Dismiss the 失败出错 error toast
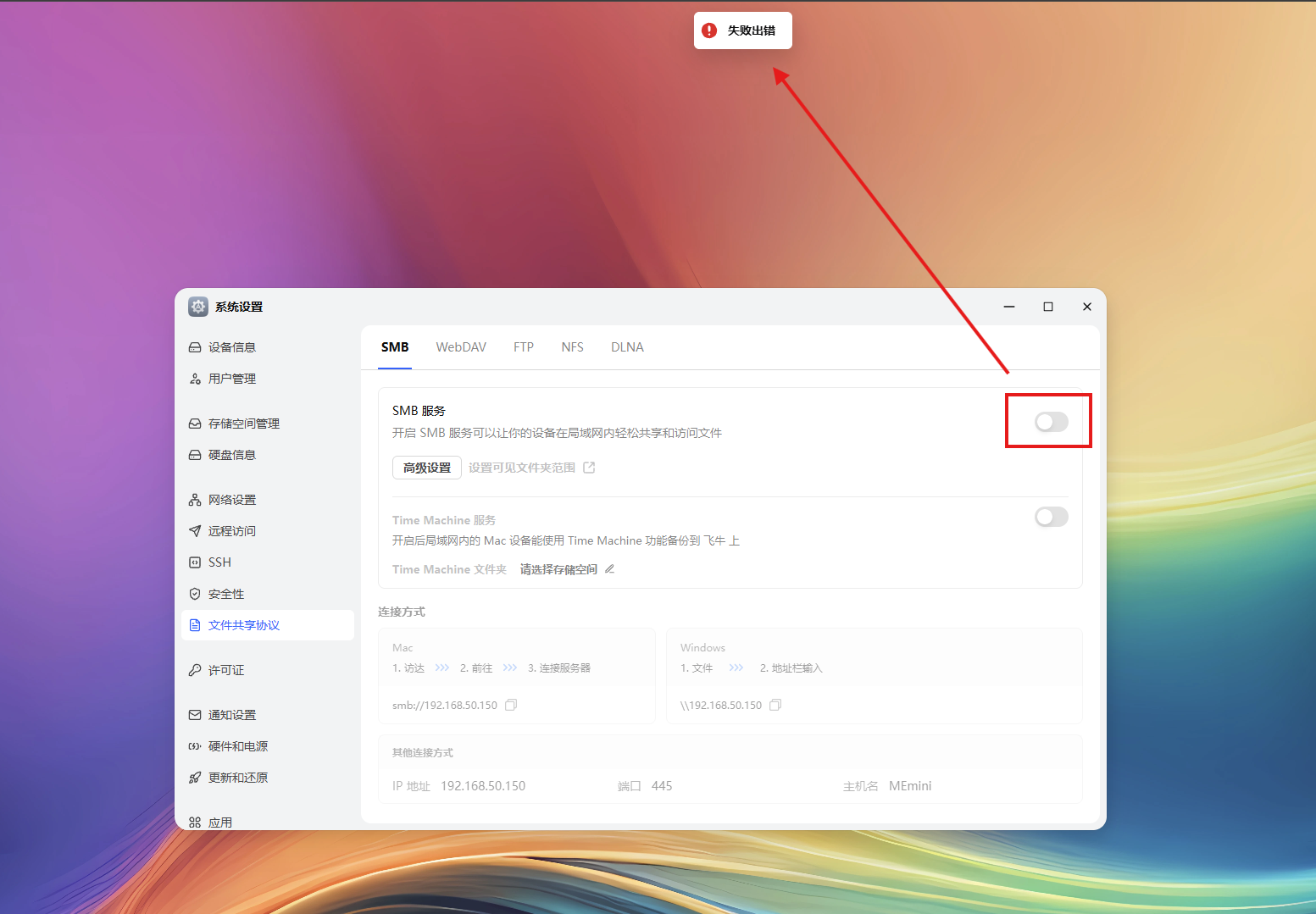 (x=742, y=30)
